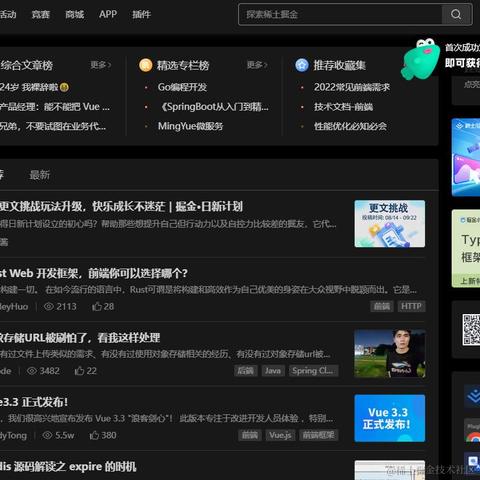Image resolution: width=480 pixels, height=480 pixels.
Task: Click the thumbs-up icon beside 28
Action: [97, 306]
